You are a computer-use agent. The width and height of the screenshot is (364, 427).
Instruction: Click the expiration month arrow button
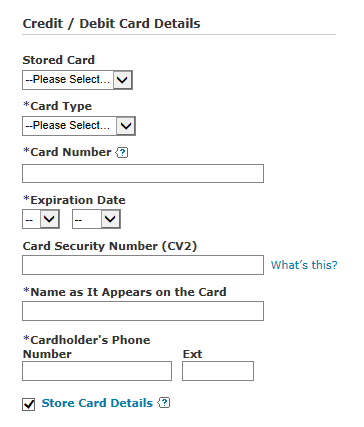pos(49,219)
